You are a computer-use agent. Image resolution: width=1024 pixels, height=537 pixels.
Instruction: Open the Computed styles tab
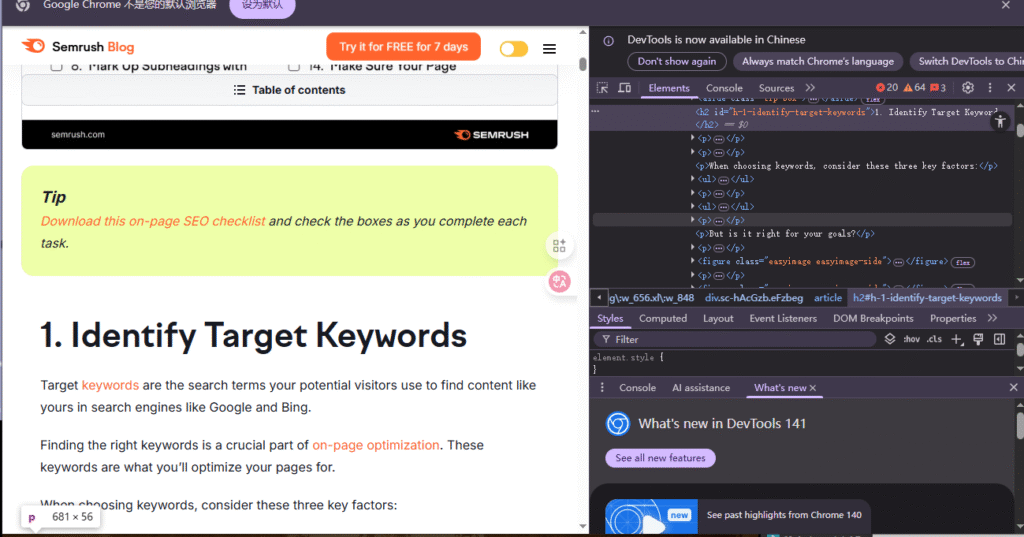[662, 318]
